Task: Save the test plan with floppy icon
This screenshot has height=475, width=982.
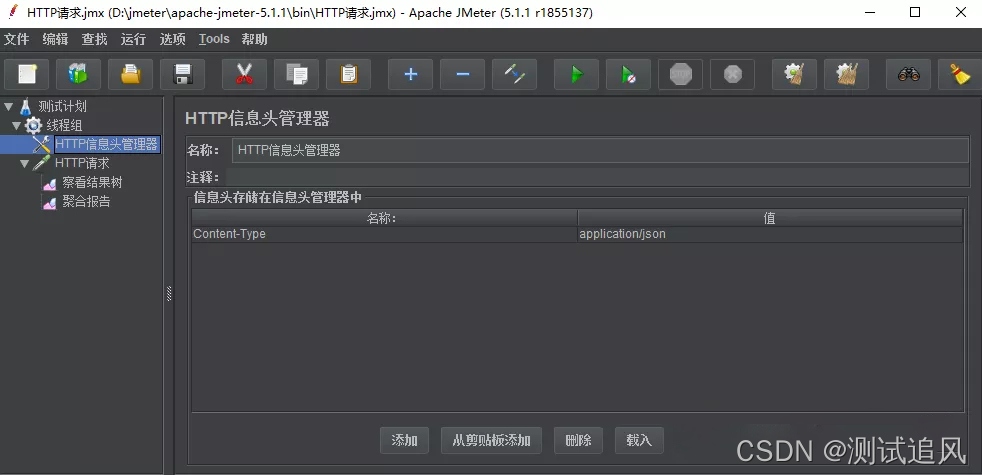Action: 182,75
